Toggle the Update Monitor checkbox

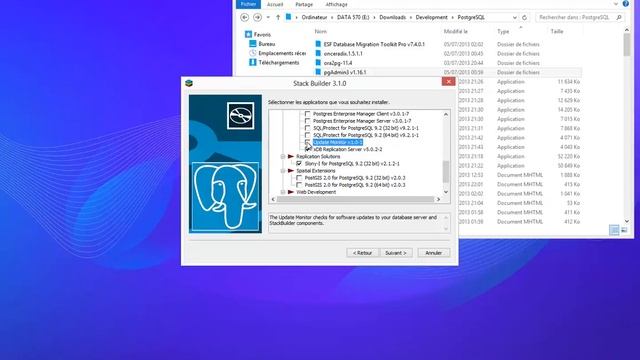coord(307,142)
